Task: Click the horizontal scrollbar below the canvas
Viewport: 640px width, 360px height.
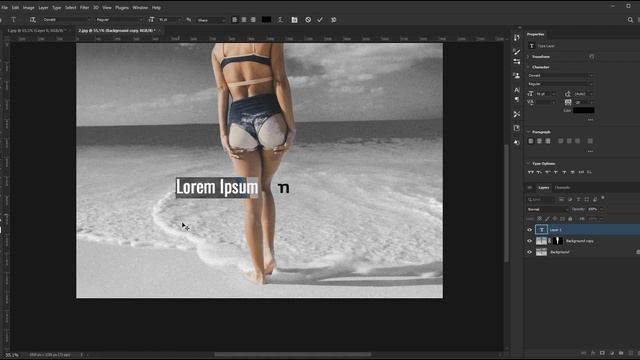Action: coord(293,354)
